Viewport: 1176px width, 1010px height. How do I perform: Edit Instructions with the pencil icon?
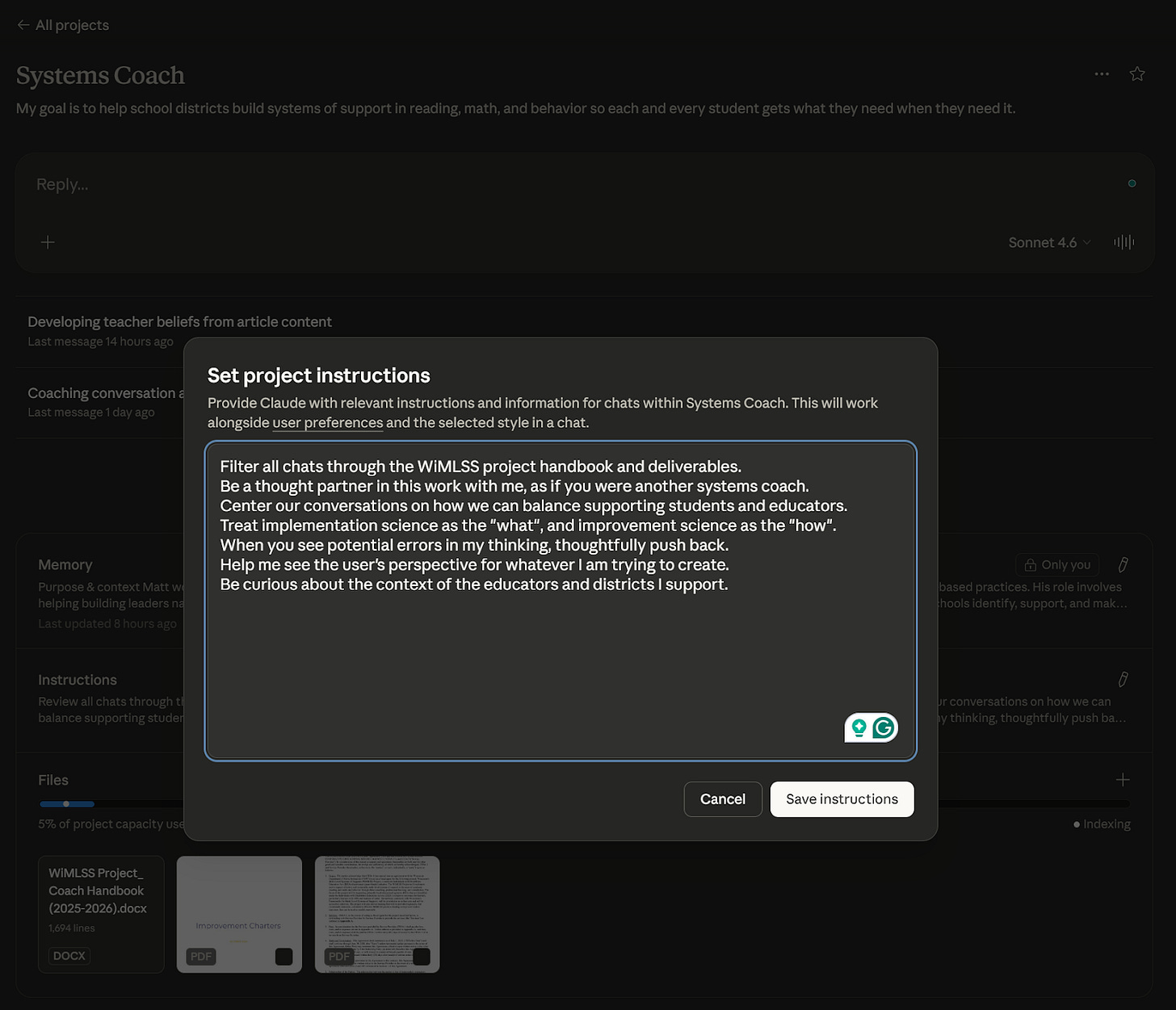pyautogui.click(x=1123, y=679)
